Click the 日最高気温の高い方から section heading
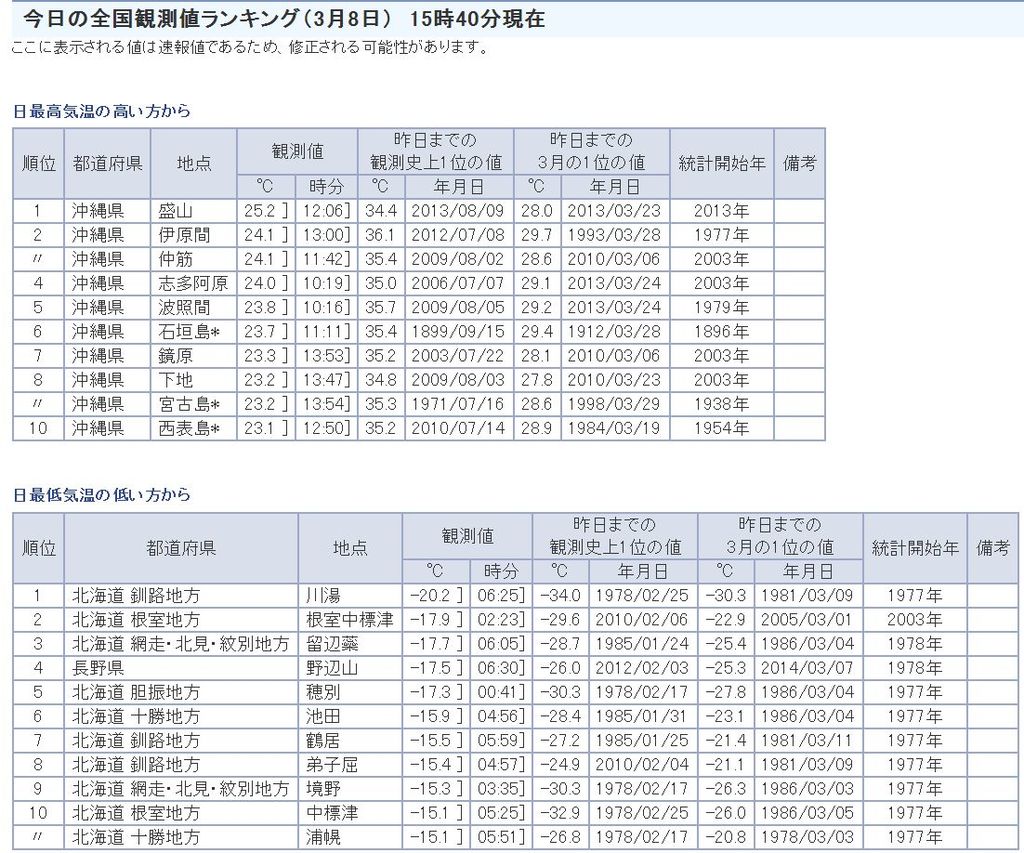The image size is (1024, 853). pyautogui.click(x=101, y=111)
